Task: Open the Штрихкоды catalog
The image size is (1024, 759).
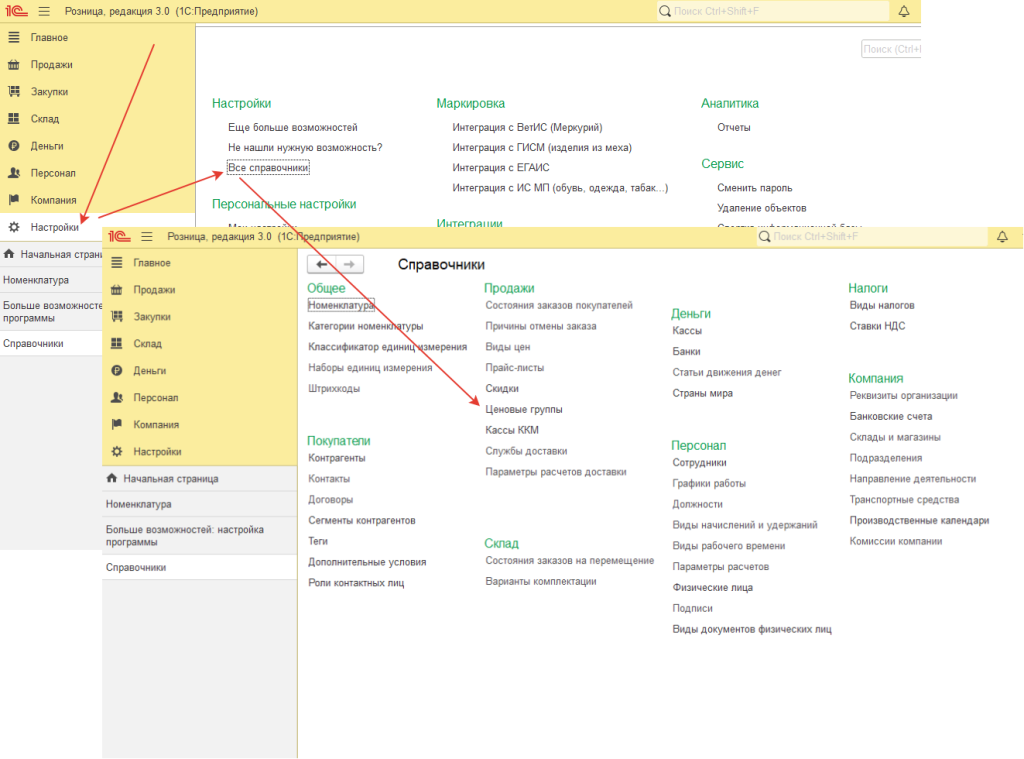Action: coord(334,389)
